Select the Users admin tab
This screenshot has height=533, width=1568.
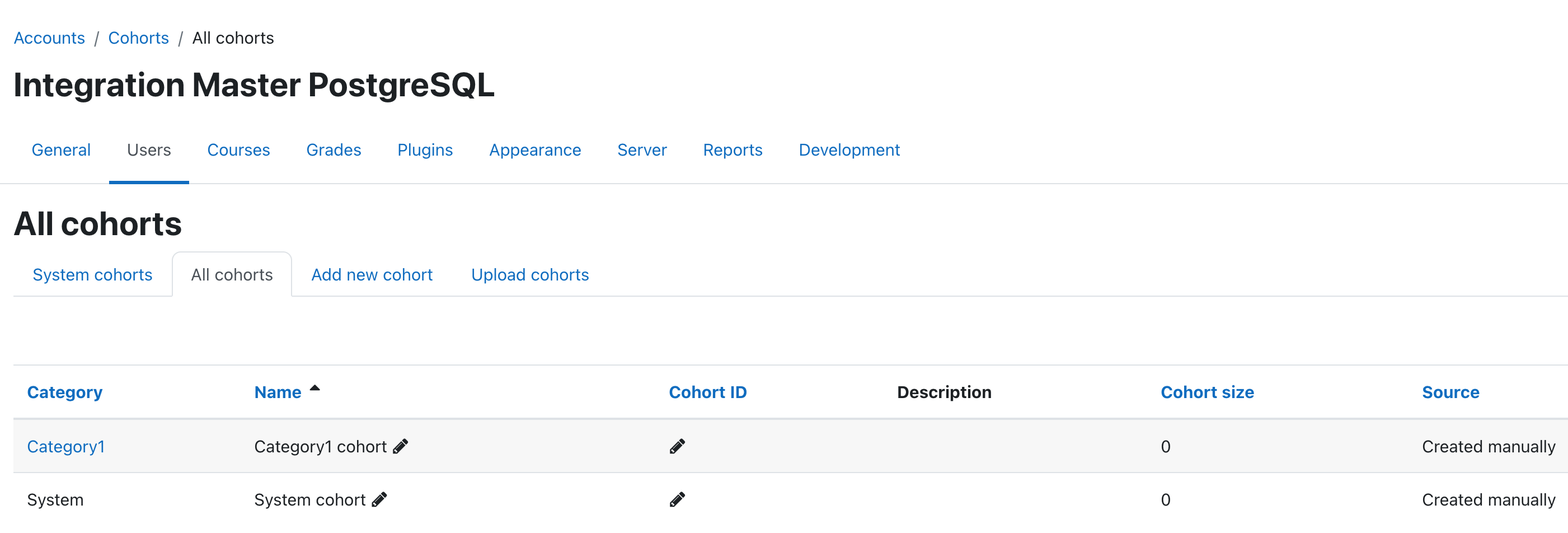tap(149, 150)
